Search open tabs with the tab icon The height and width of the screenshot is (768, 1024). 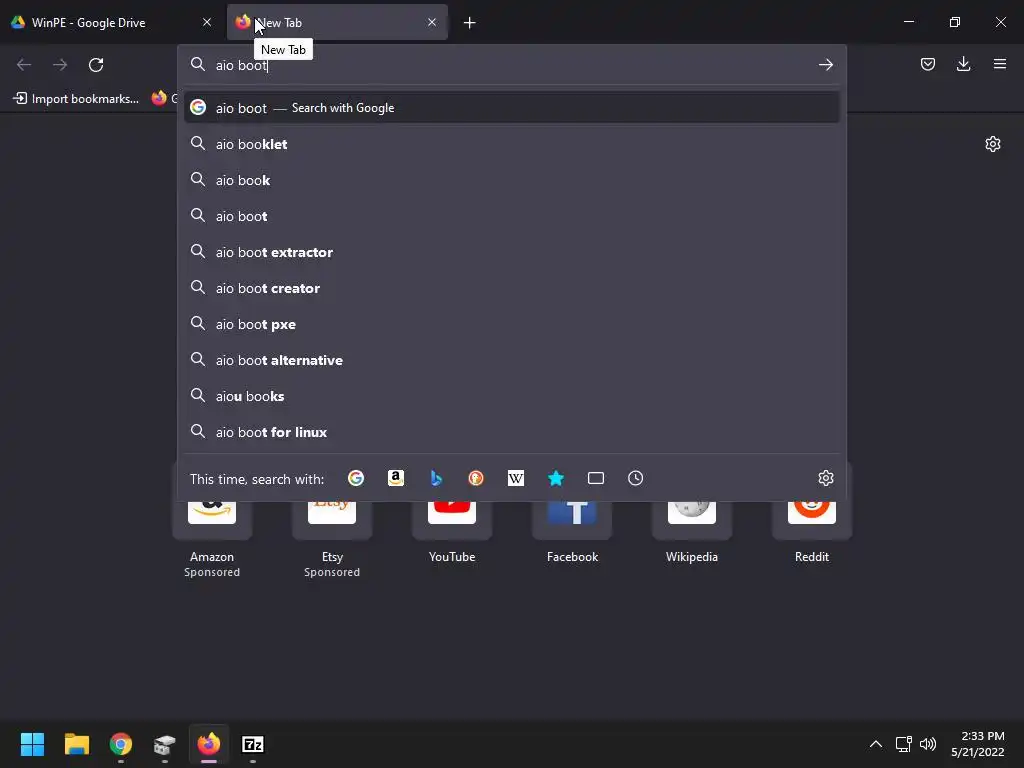pyautogui.click(x=596, y=478)
